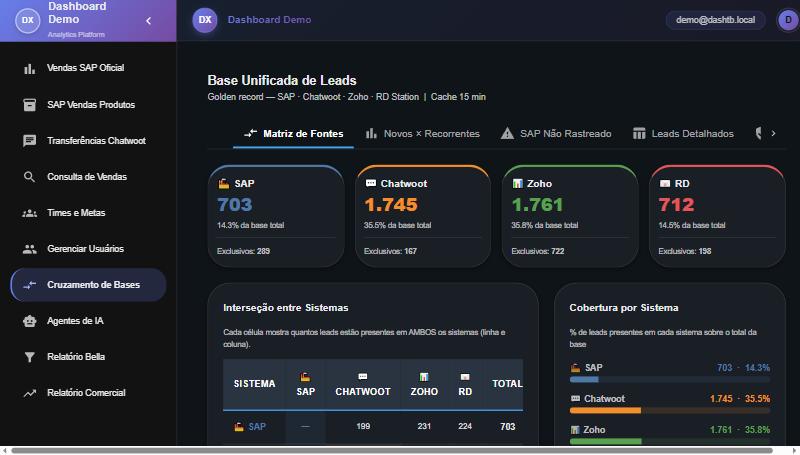Click the Chatwoot icon in the table header
Viewport: 800px width, 455px height.
[x=363, y=377]
